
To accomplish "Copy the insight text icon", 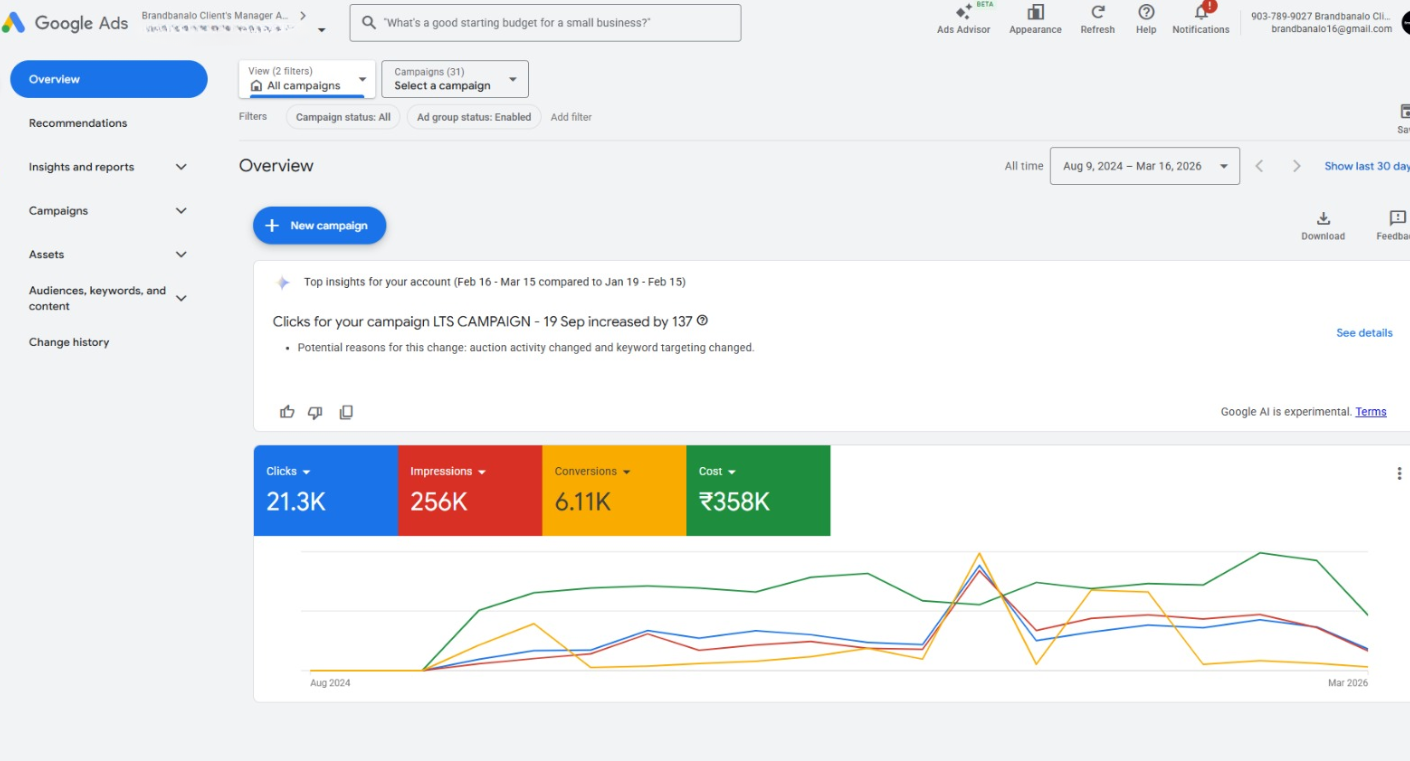I will (x=346, y=412).
